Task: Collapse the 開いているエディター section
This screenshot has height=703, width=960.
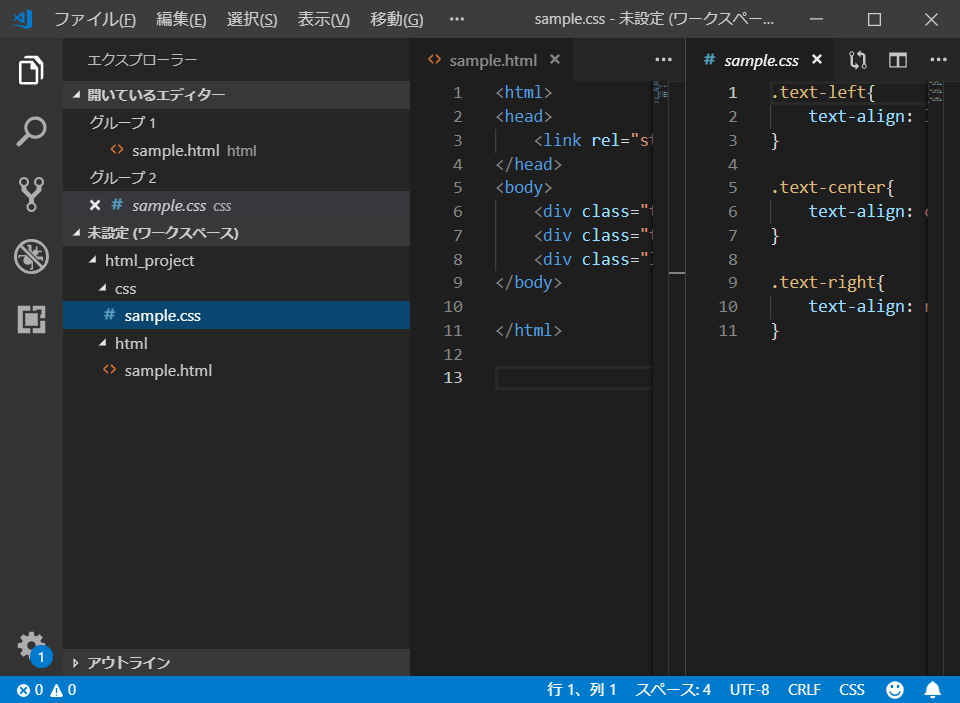Action: click(x=155, y=95)
